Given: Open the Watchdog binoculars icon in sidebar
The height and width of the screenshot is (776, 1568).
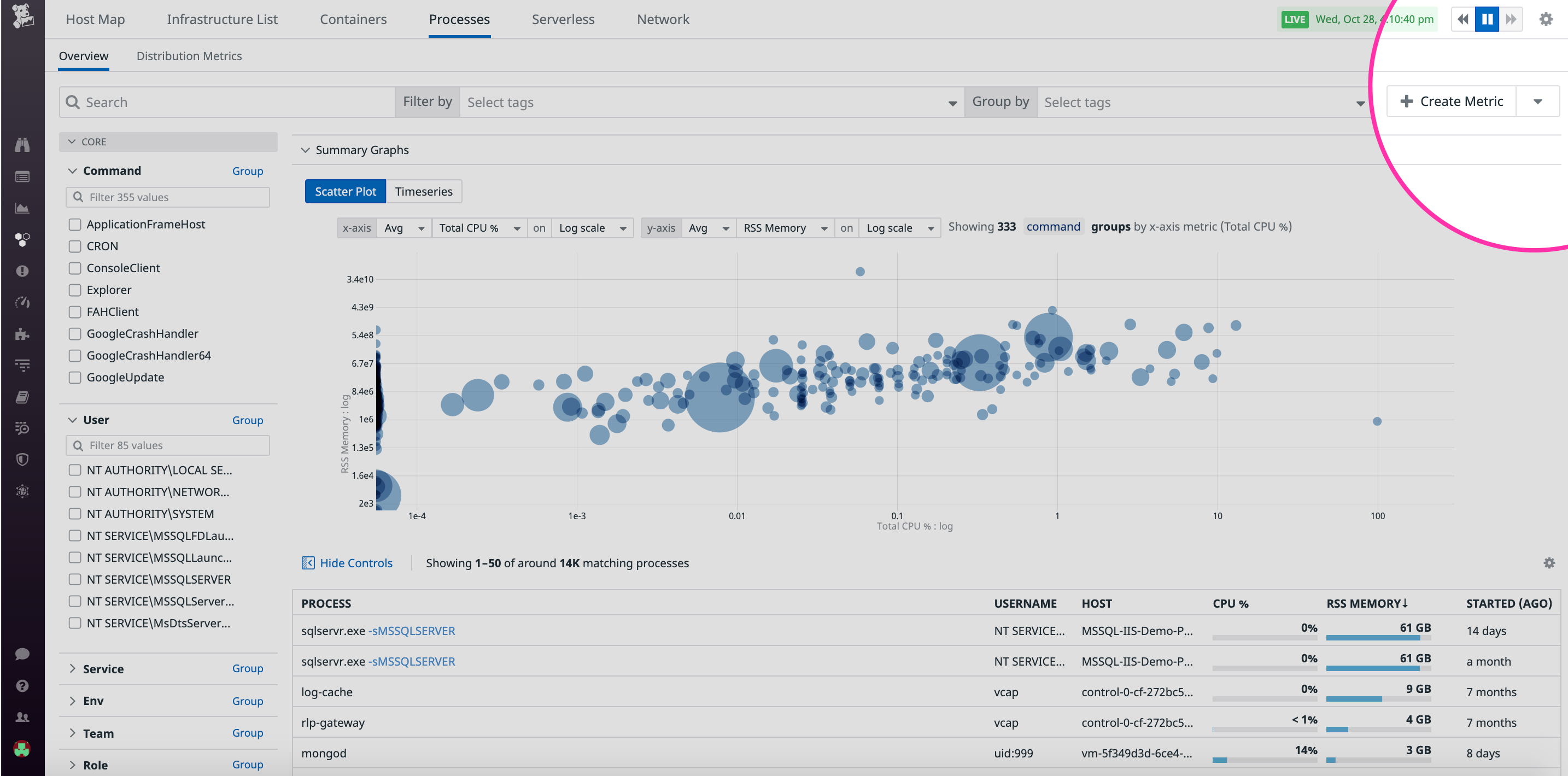Looking at the screenshot, I should (22, 144).
